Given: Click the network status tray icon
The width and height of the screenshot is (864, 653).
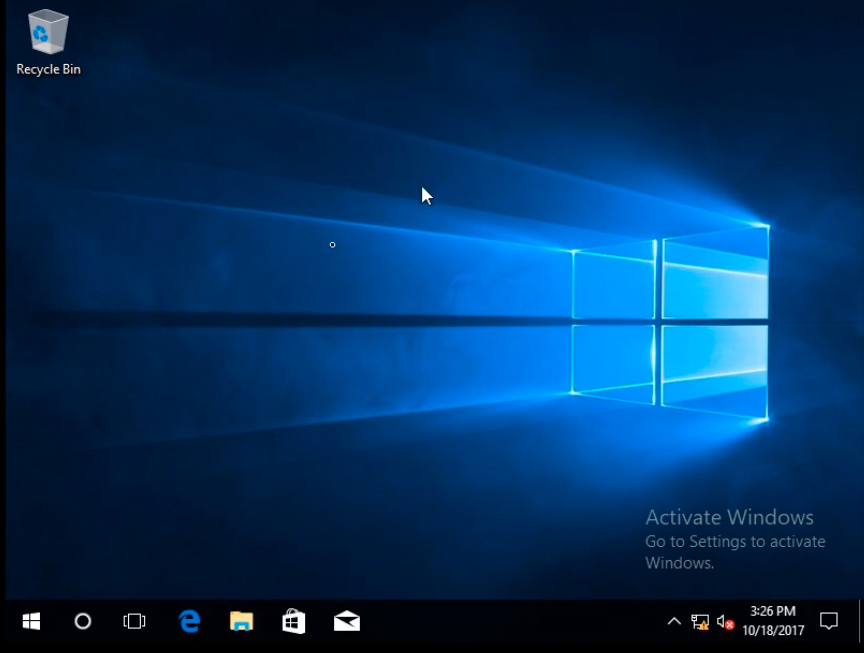Looking at the screenshot, I should [699, 622].
